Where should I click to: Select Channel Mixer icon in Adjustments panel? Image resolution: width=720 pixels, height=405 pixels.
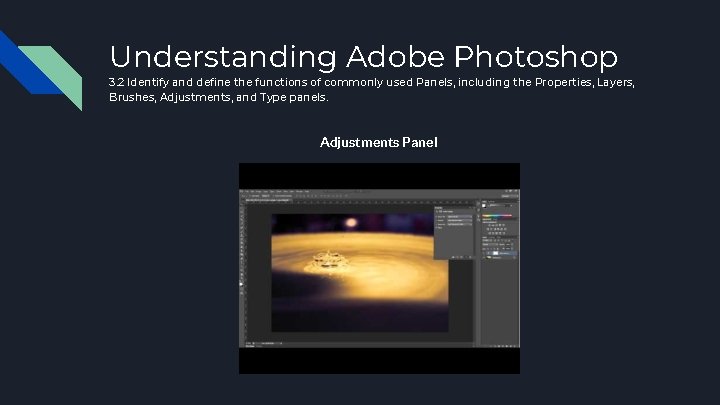pos(501,229)
